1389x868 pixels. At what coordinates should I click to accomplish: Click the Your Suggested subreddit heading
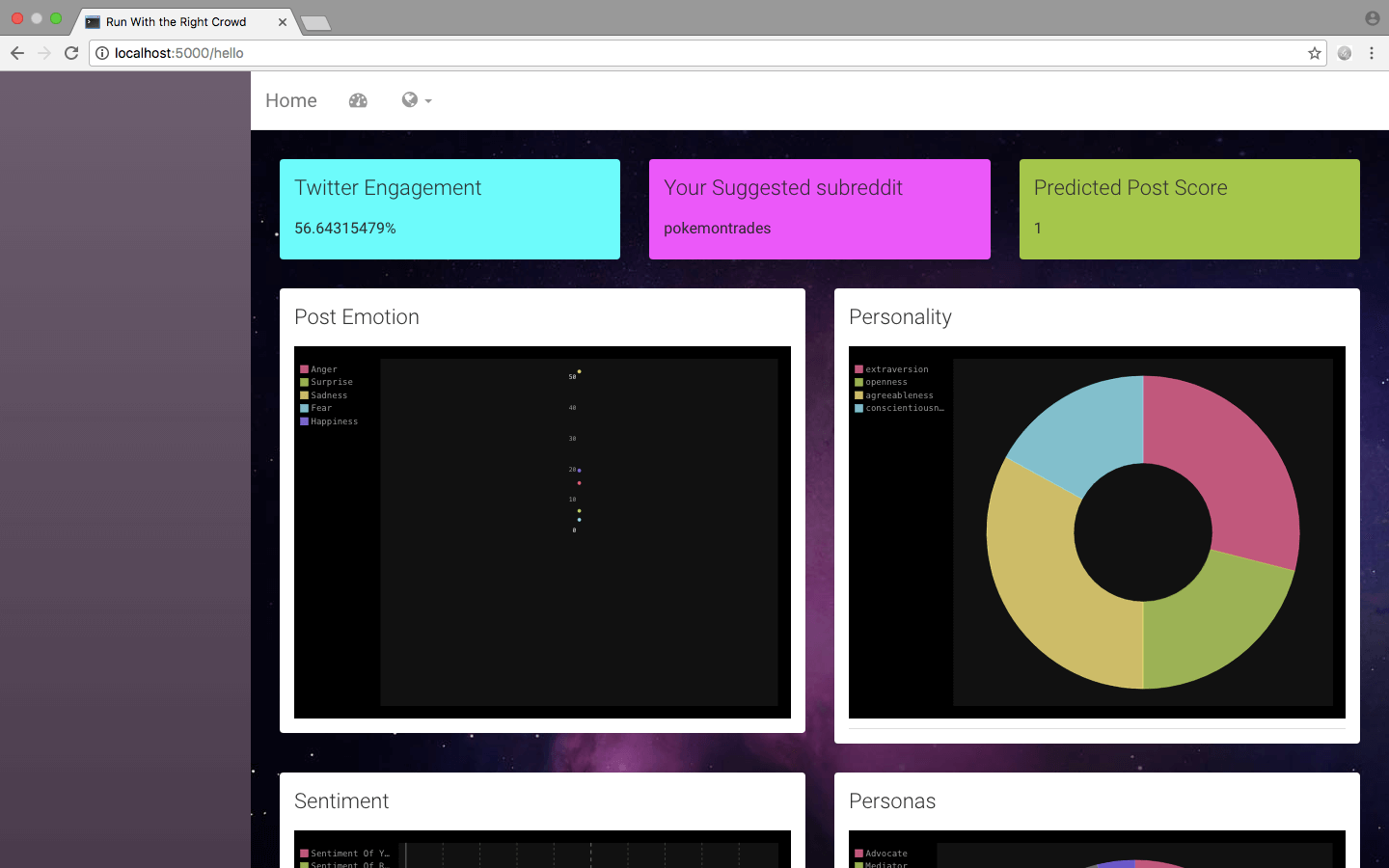[x=783, y=188]
